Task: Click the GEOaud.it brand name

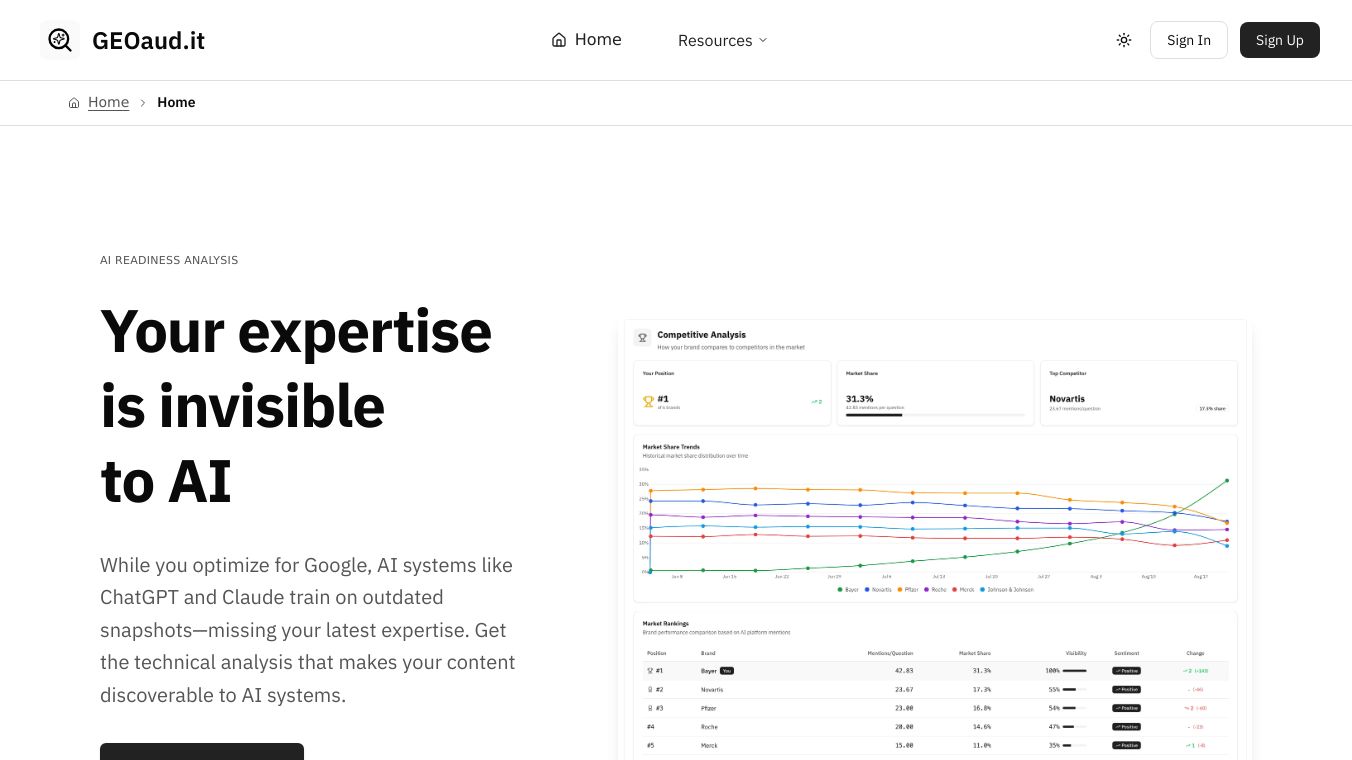Action: (148, 40)
